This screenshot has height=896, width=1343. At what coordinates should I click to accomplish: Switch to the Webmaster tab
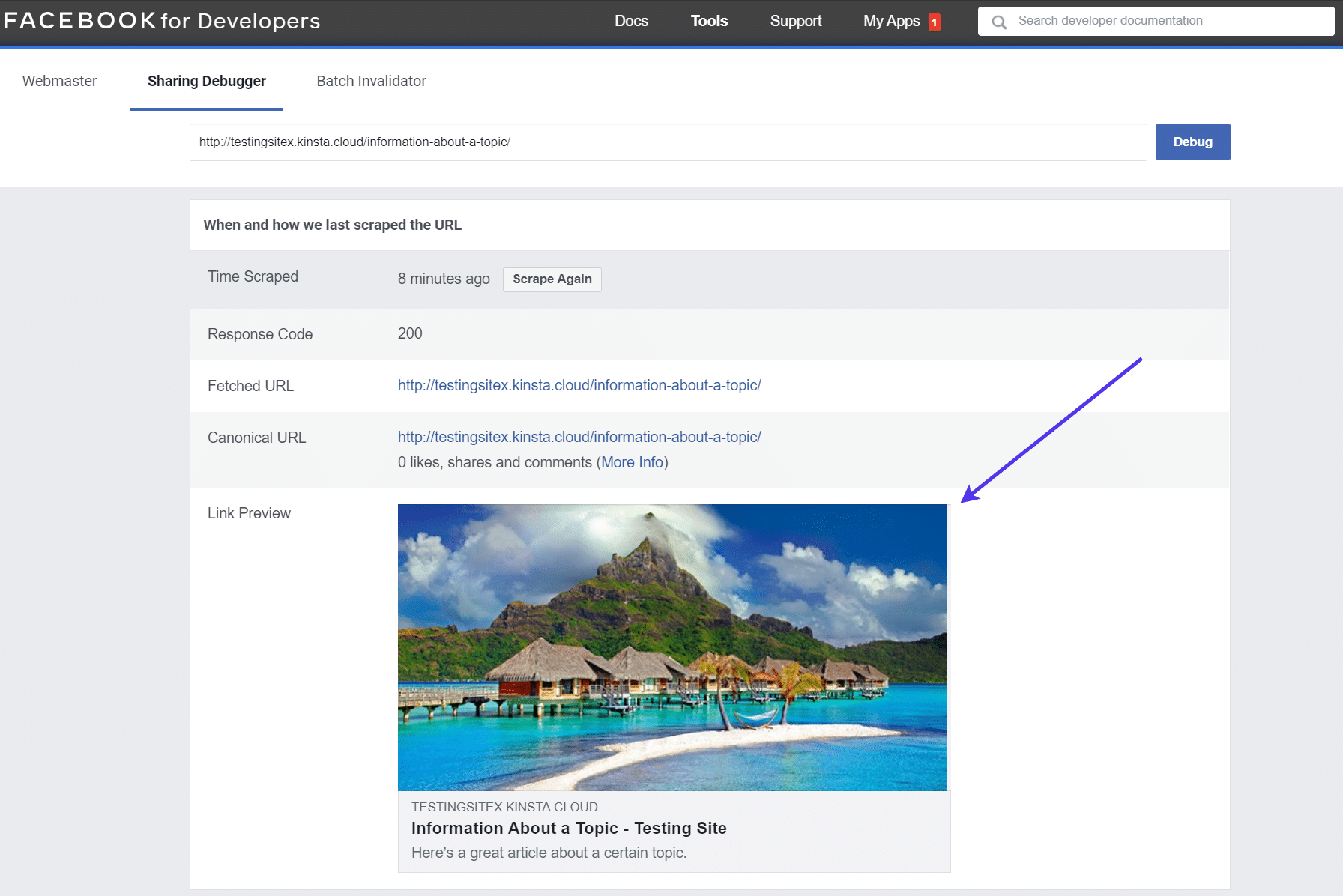point(59,81)
